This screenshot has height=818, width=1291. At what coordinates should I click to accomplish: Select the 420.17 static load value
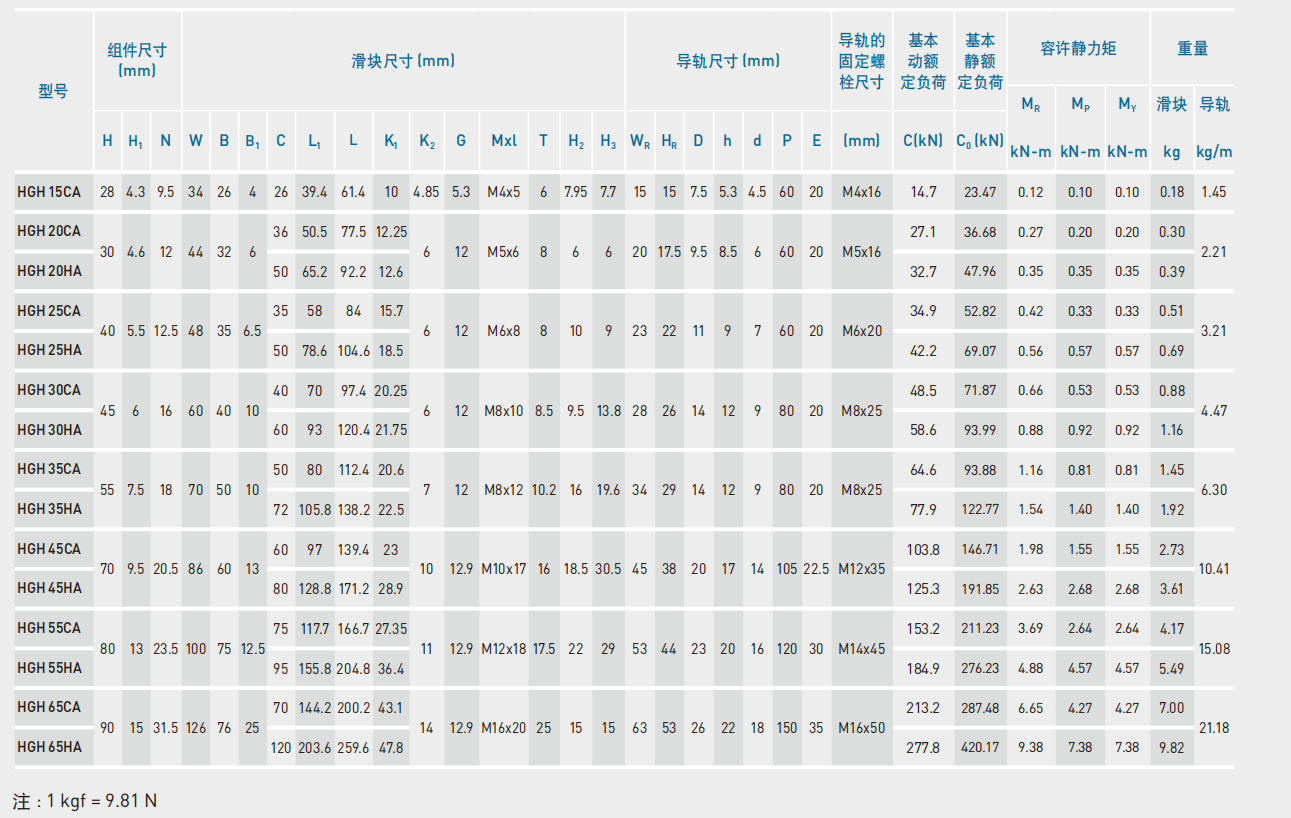tap(980, 747)
